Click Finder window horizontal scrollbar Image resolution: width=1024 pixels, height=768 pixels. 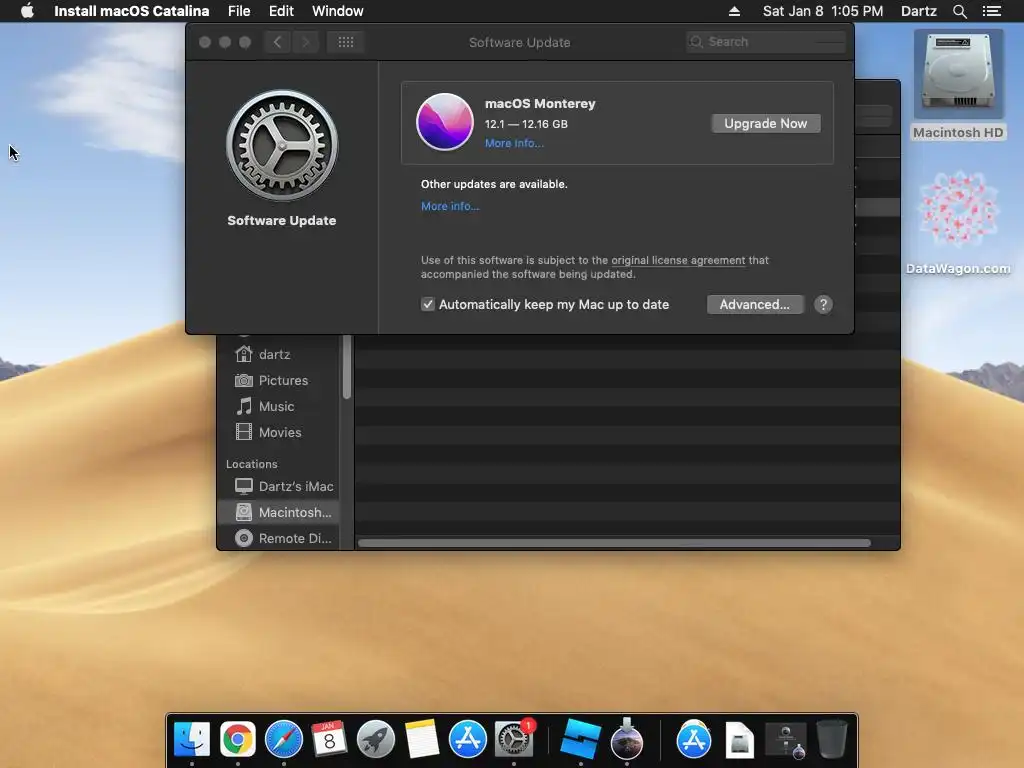[614, 543]
